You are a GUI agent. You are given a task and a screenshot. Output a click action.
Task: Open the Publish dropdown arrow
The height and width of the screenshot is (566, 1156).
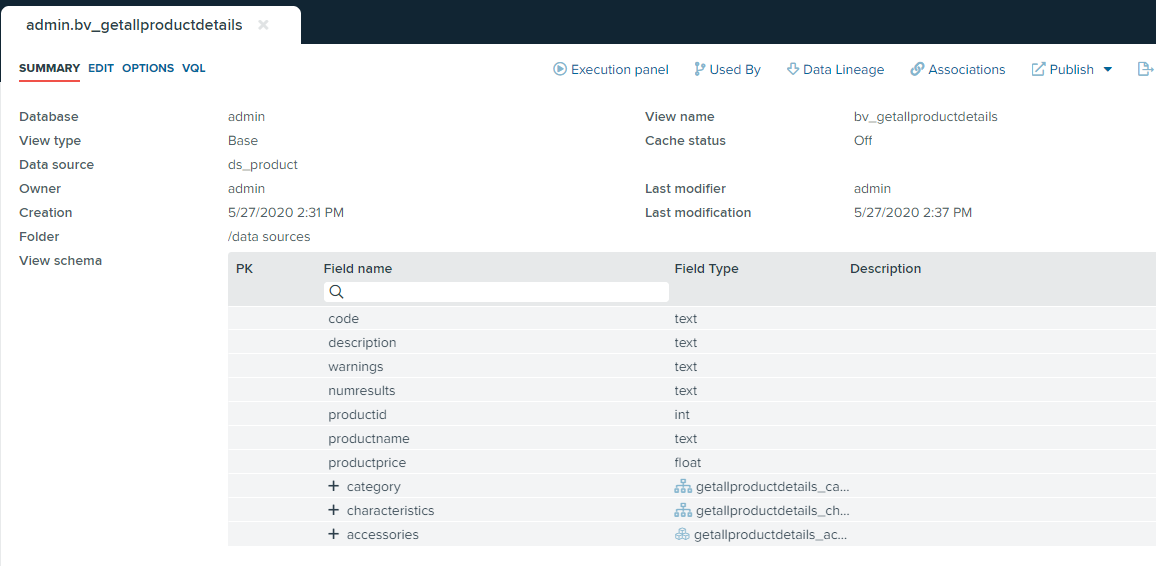(1108, 69)
